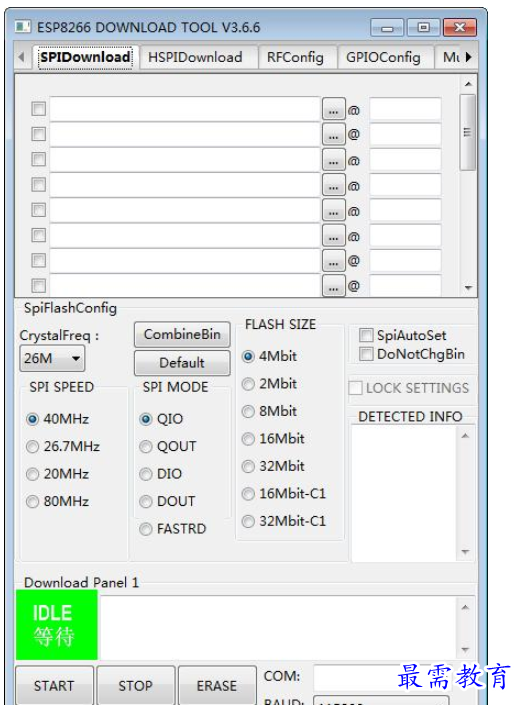Browse for file in eighth row
This screenshot has width=519, height=708.
(x=334, y=285)
